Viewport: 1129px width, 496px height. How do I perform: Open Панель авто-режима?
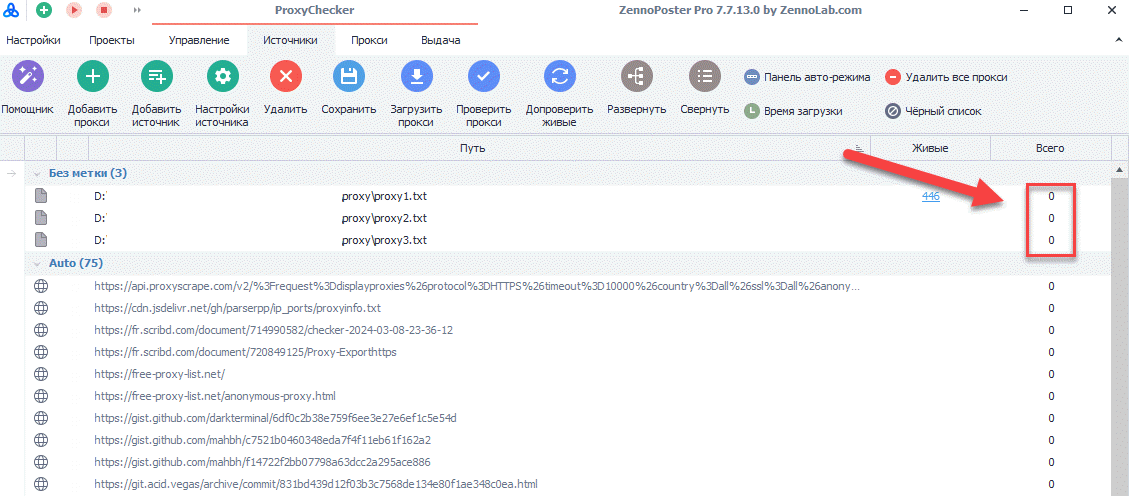point(807,77)
